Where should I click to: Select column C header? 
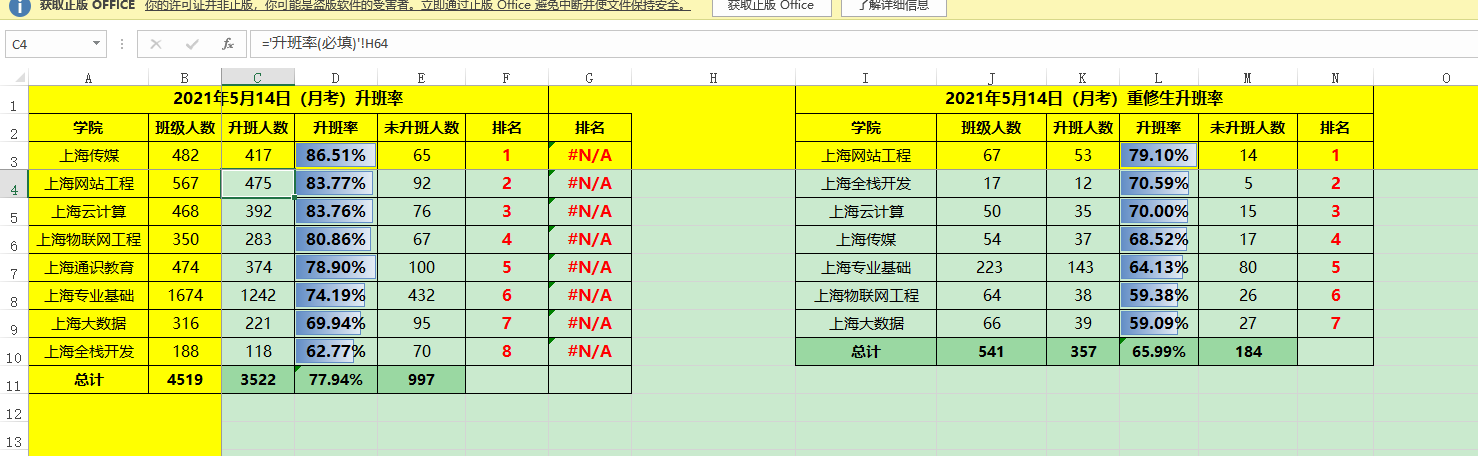[258, 78]
